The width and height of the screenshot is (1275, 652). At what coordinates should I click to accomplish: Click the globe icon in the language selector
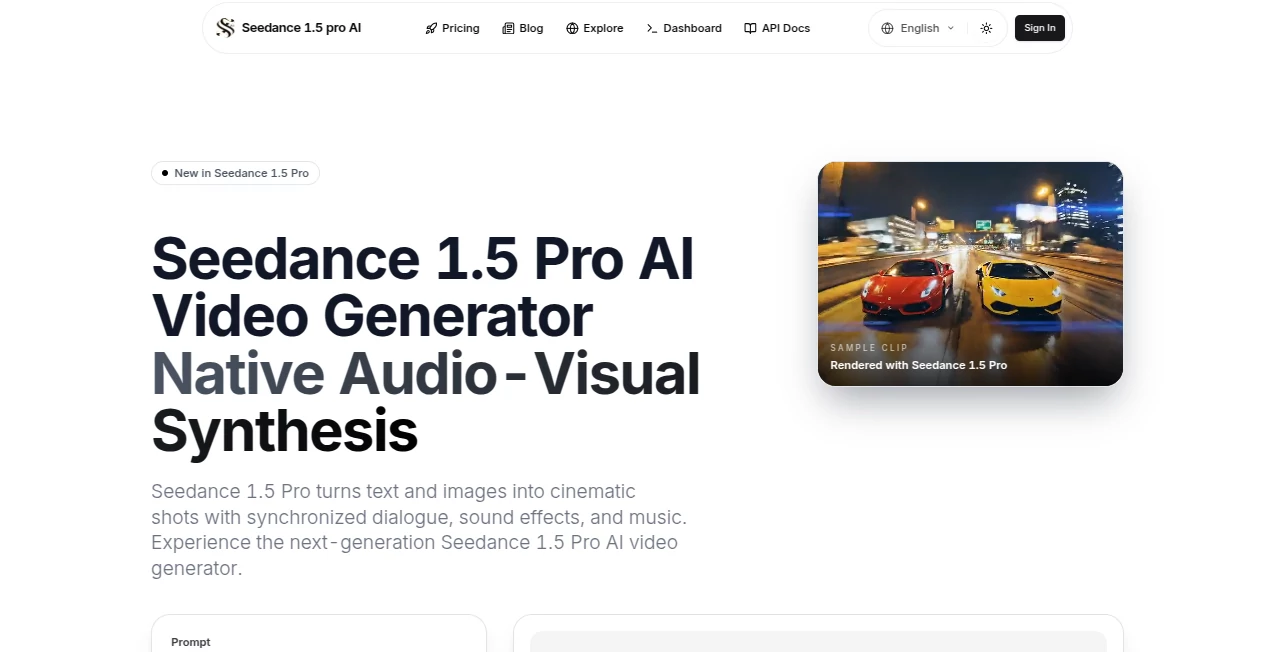[886, 28]
